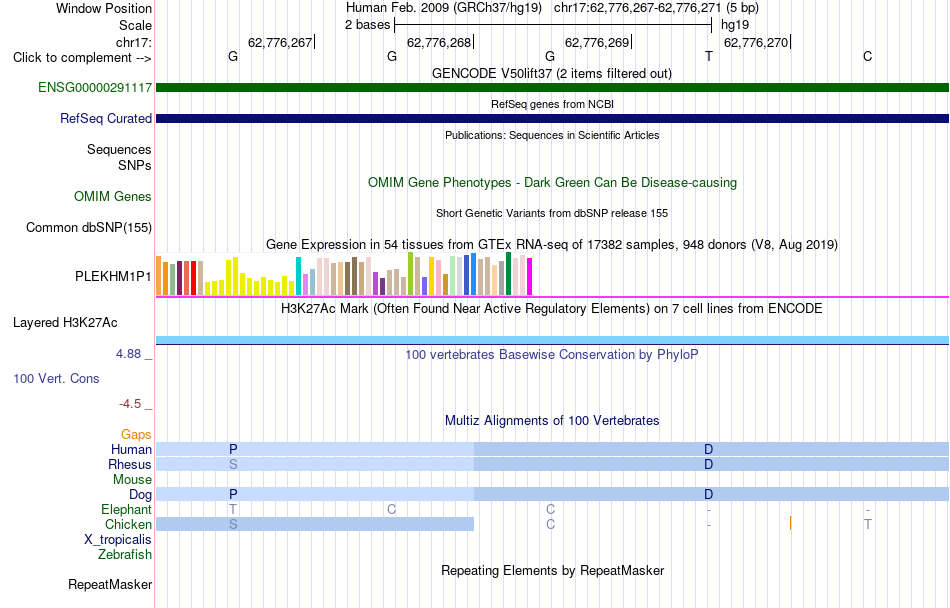Click the Human codon D in alignment

[x=708, y=449]
